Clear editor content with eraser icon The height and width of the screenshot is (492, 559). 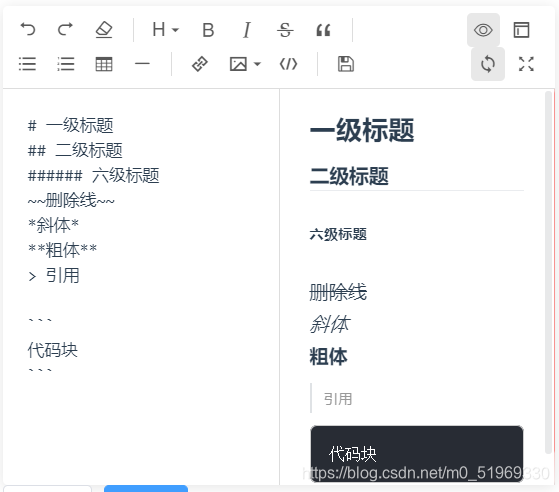pos(104,30)
